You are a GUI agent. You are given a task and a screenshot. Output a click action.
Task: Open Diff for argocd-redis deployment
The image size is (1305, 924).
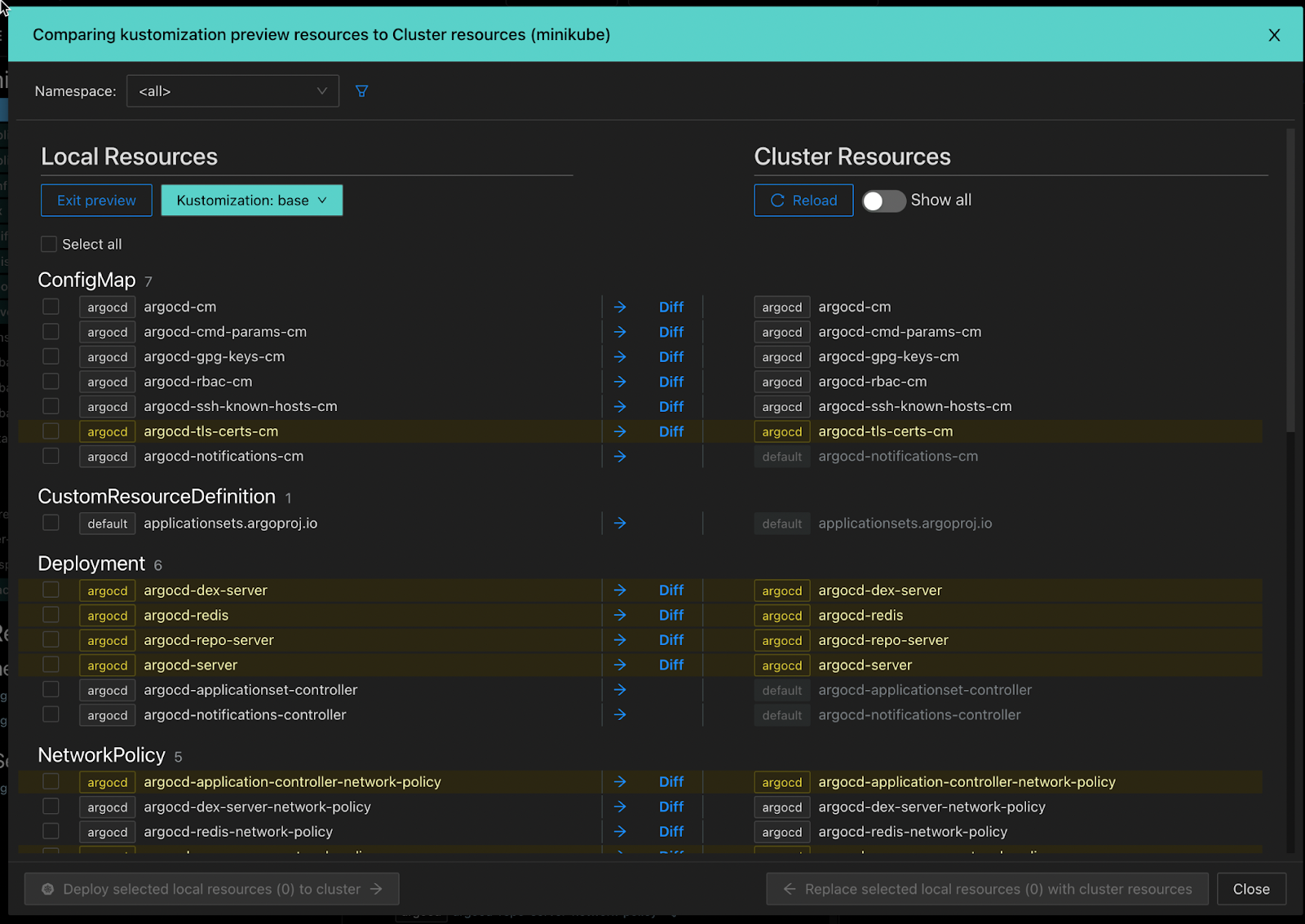[671, 616]
